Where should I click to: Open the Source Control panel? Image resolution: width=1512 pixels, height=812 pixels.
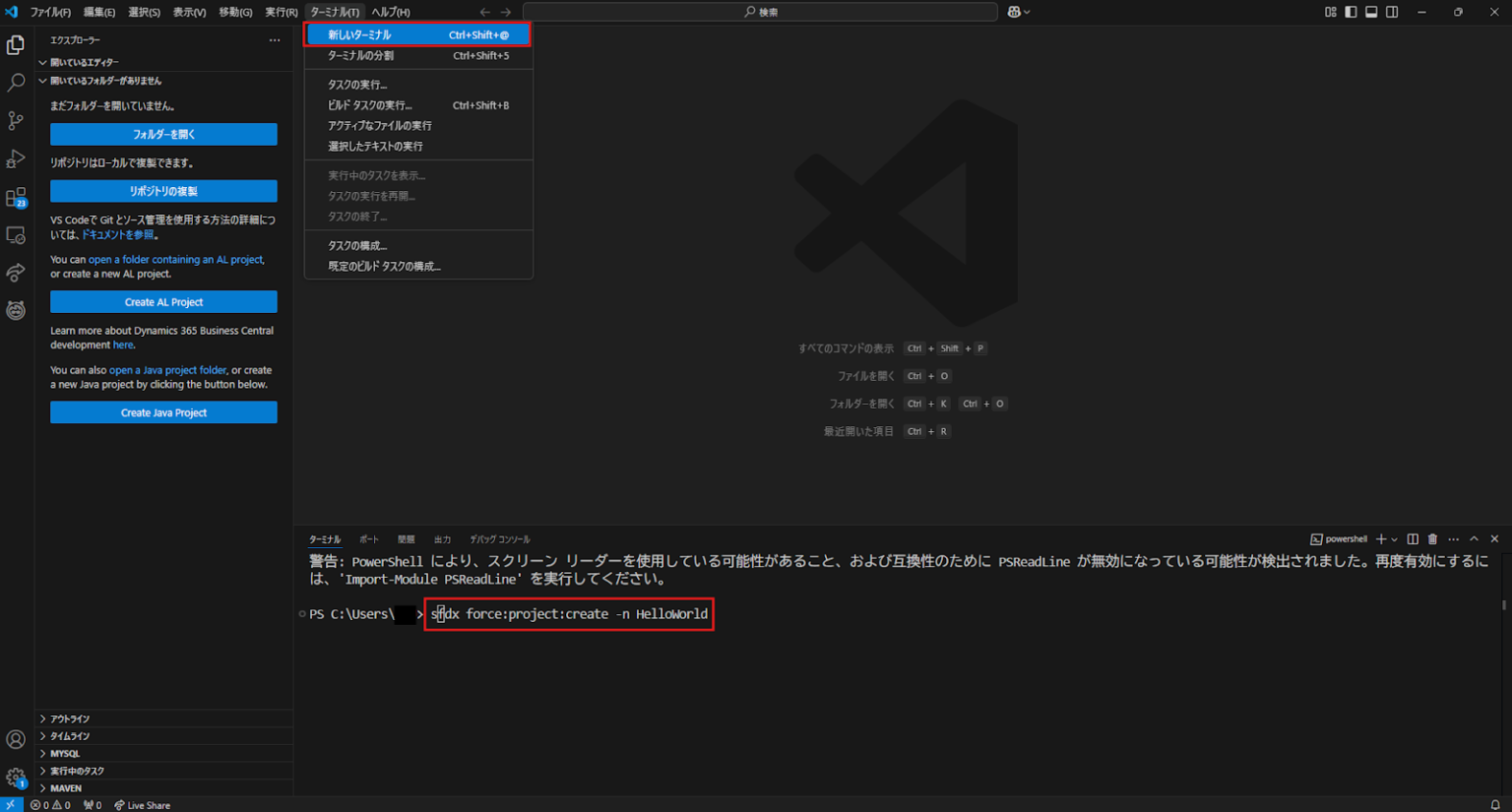(15, 120)
